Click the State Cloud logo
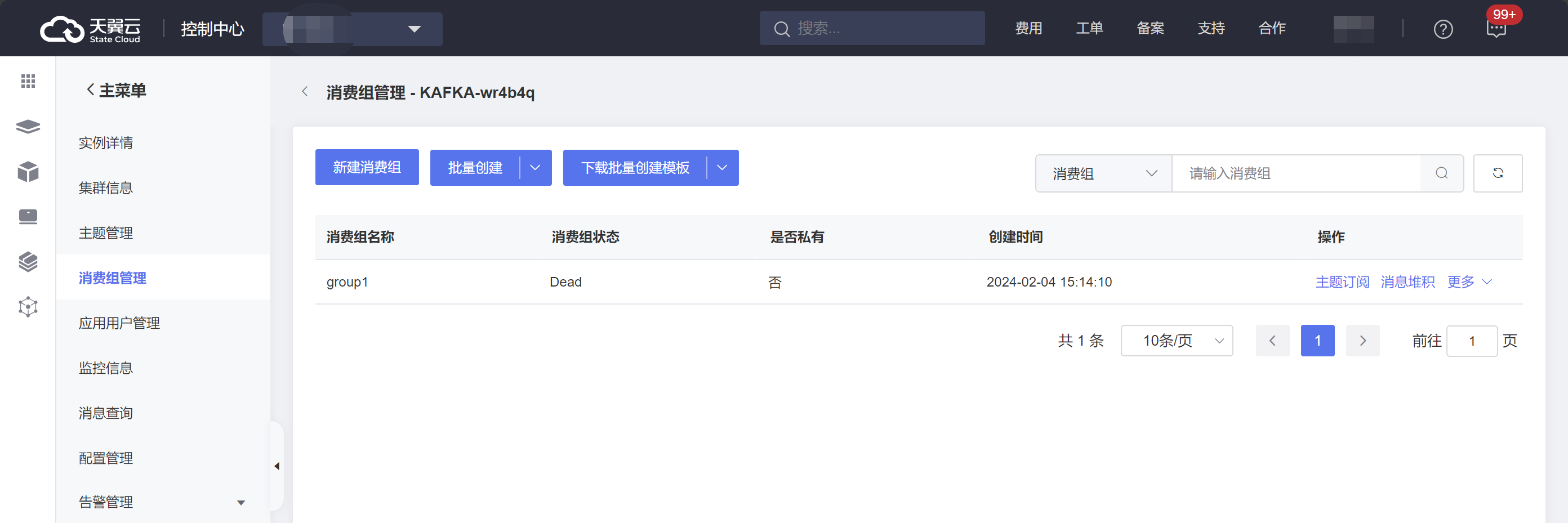This screenshot has height=523, width=1568. click(90, 29)
